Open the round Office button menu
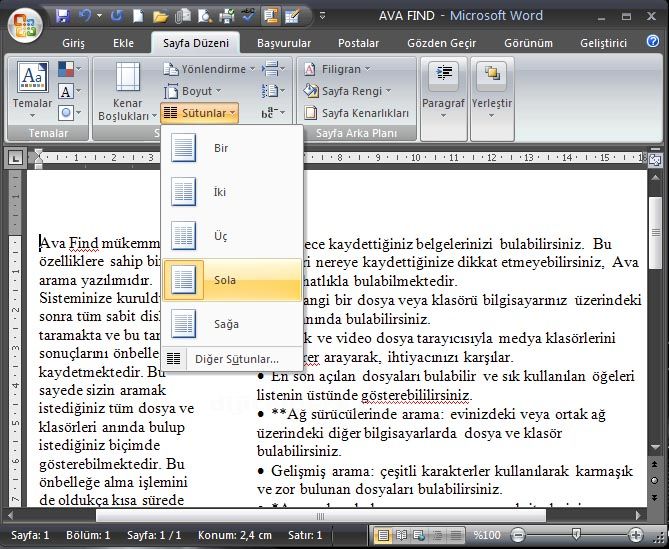Image resolution: width=669 pixels, height=549 pixels. click(25, 25)
